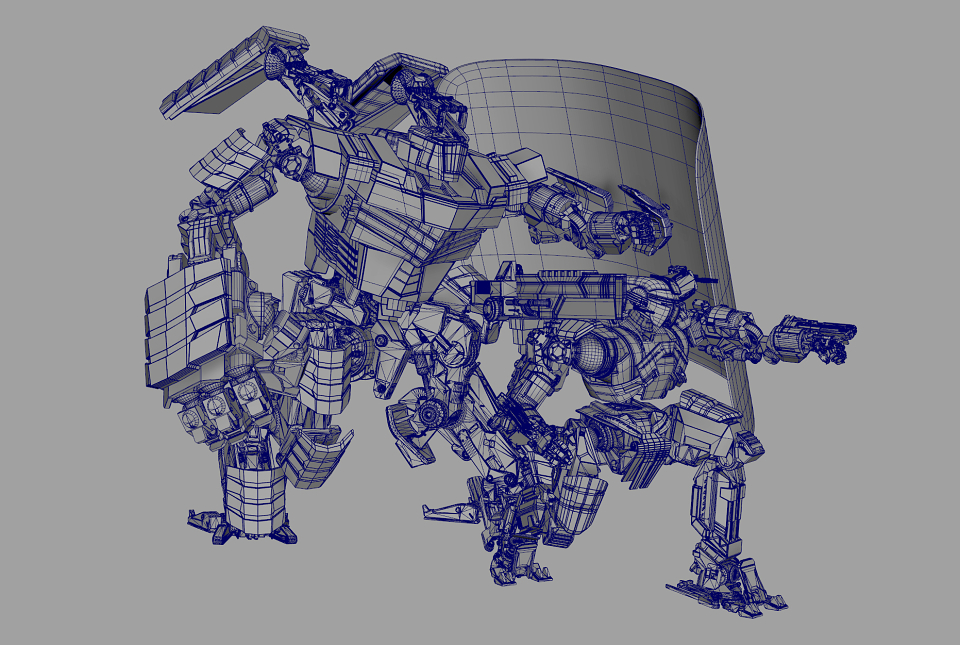Click the spherical shoulder dome of the small robot
Image resolution: width=960 pixels, height=645 pixels.
[x=594, y=354]
